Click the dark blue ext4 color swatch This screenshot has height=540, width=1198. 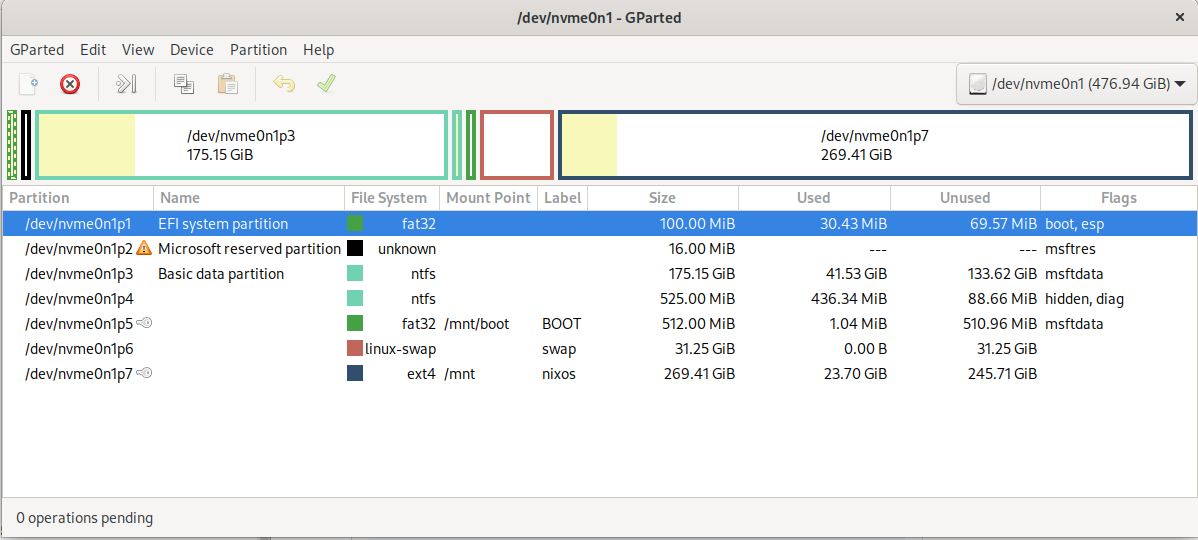click(x=355, y=373)
